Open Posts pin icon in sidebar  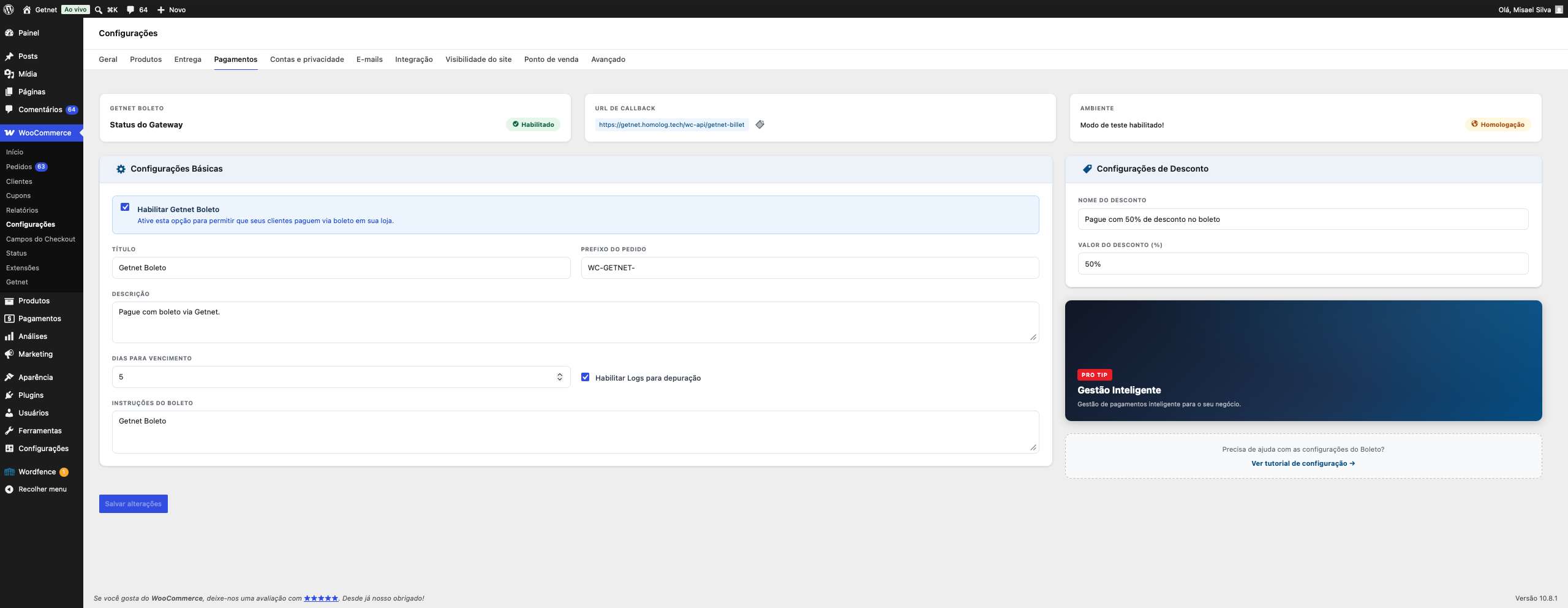point(9,56)
